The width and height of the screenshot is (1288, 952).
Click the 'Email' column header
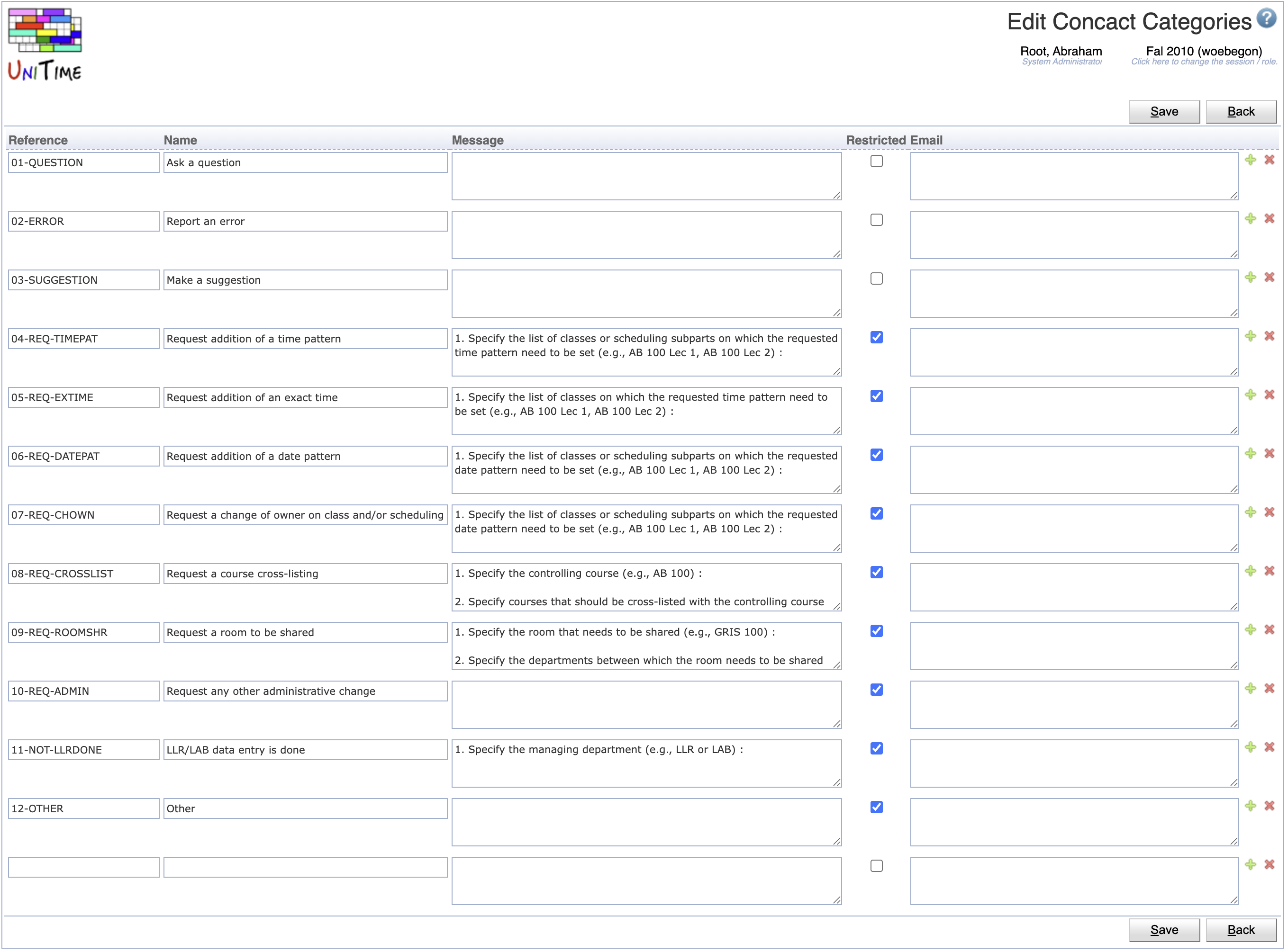point(927,141)
